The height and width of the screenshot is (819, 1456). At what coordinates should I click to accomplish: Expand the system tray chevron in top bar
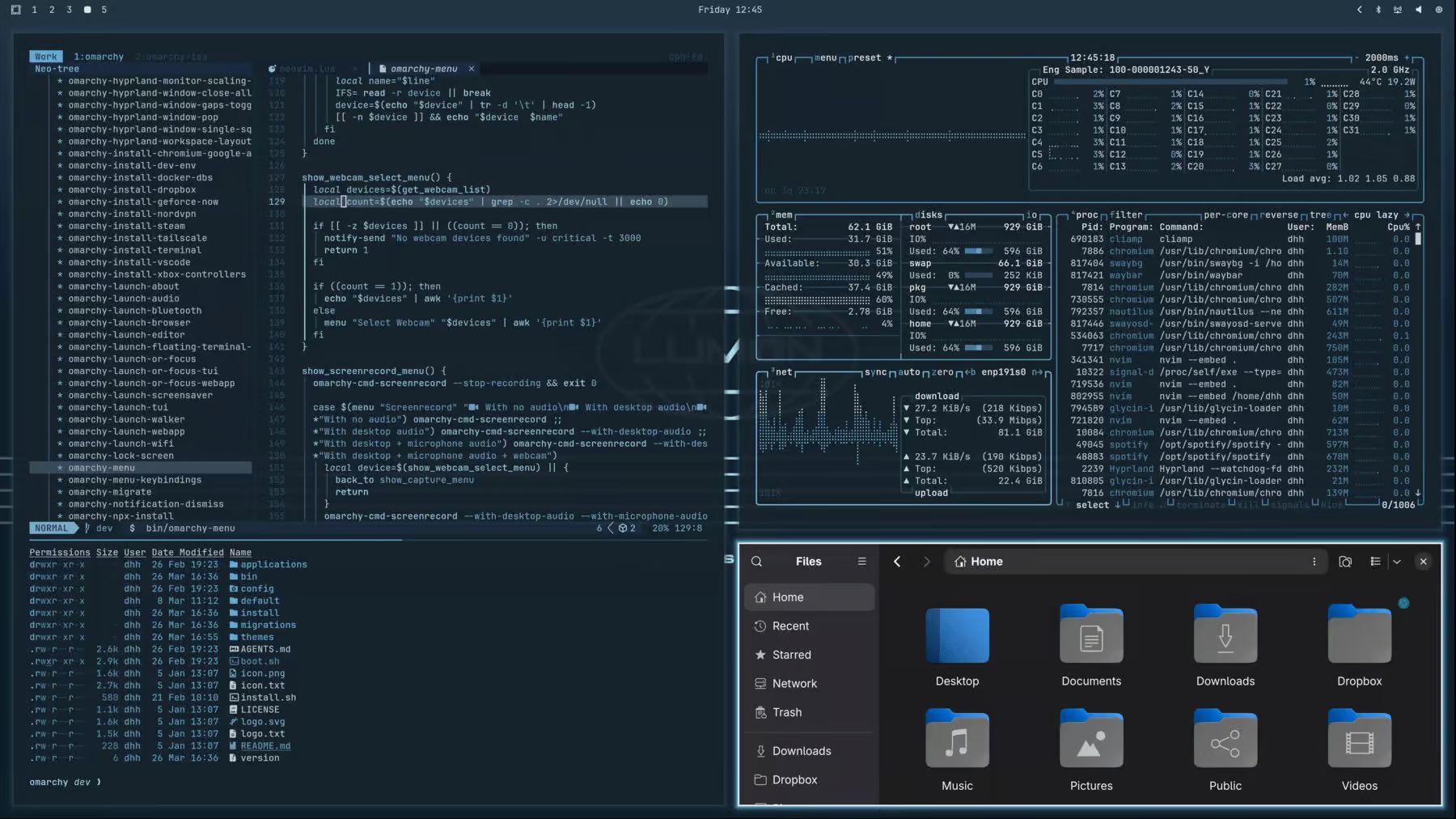coord(1359,10)
